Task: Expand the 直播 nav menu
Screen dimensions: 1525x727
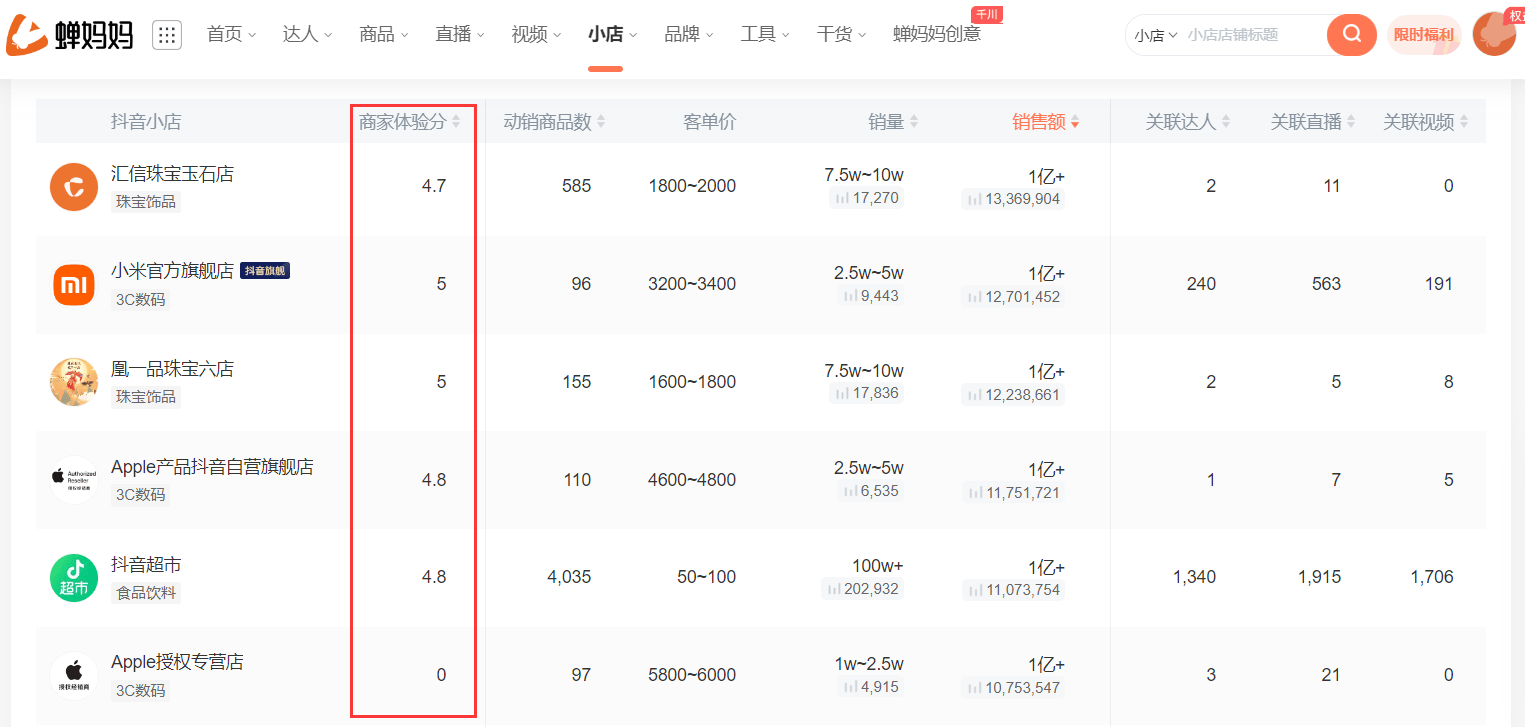Action: tap(460, 34)
